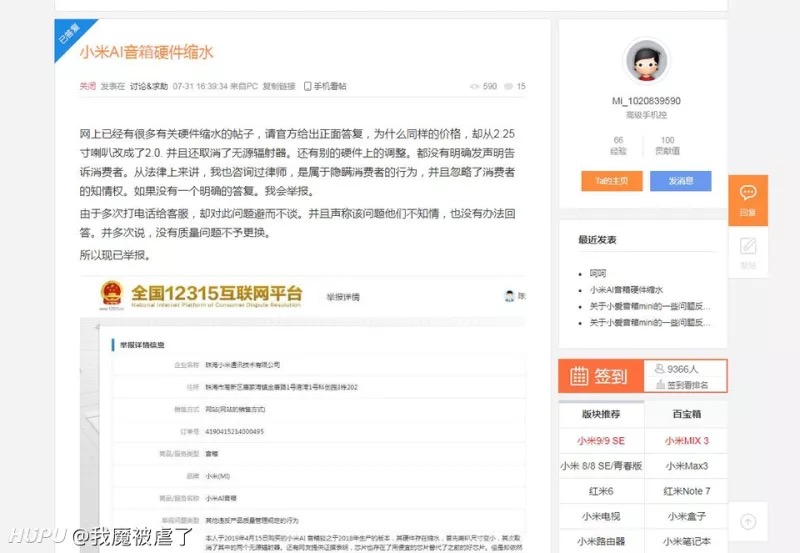Switch to the 版块推荐 tab

coord(601,414)
